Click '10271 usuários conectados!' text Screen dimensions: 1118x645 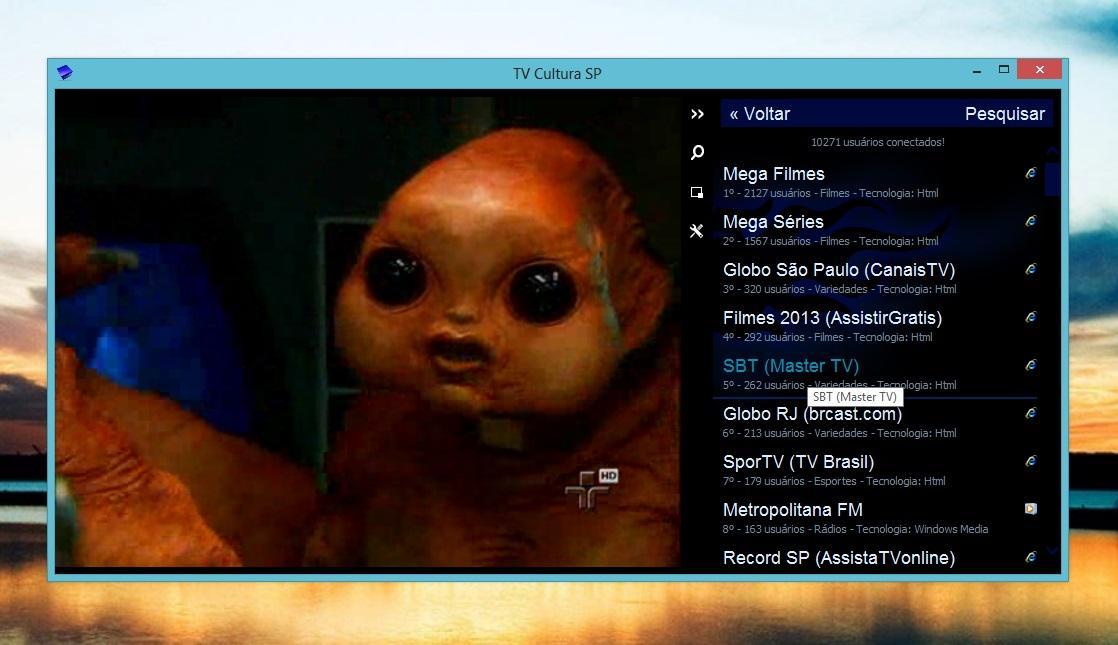[x=878, y=143]
